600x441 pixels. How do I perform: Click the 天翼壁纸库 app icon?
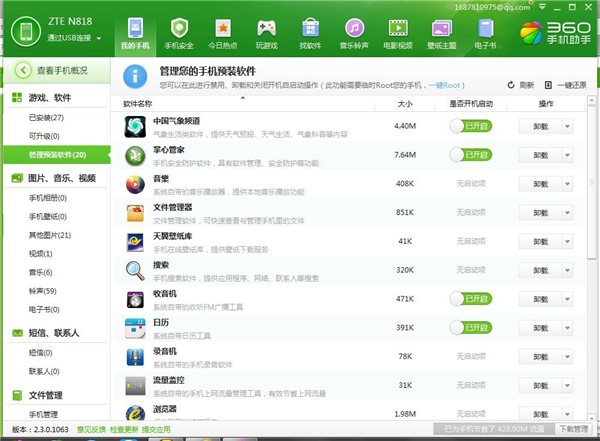click(x=135, y=242)
